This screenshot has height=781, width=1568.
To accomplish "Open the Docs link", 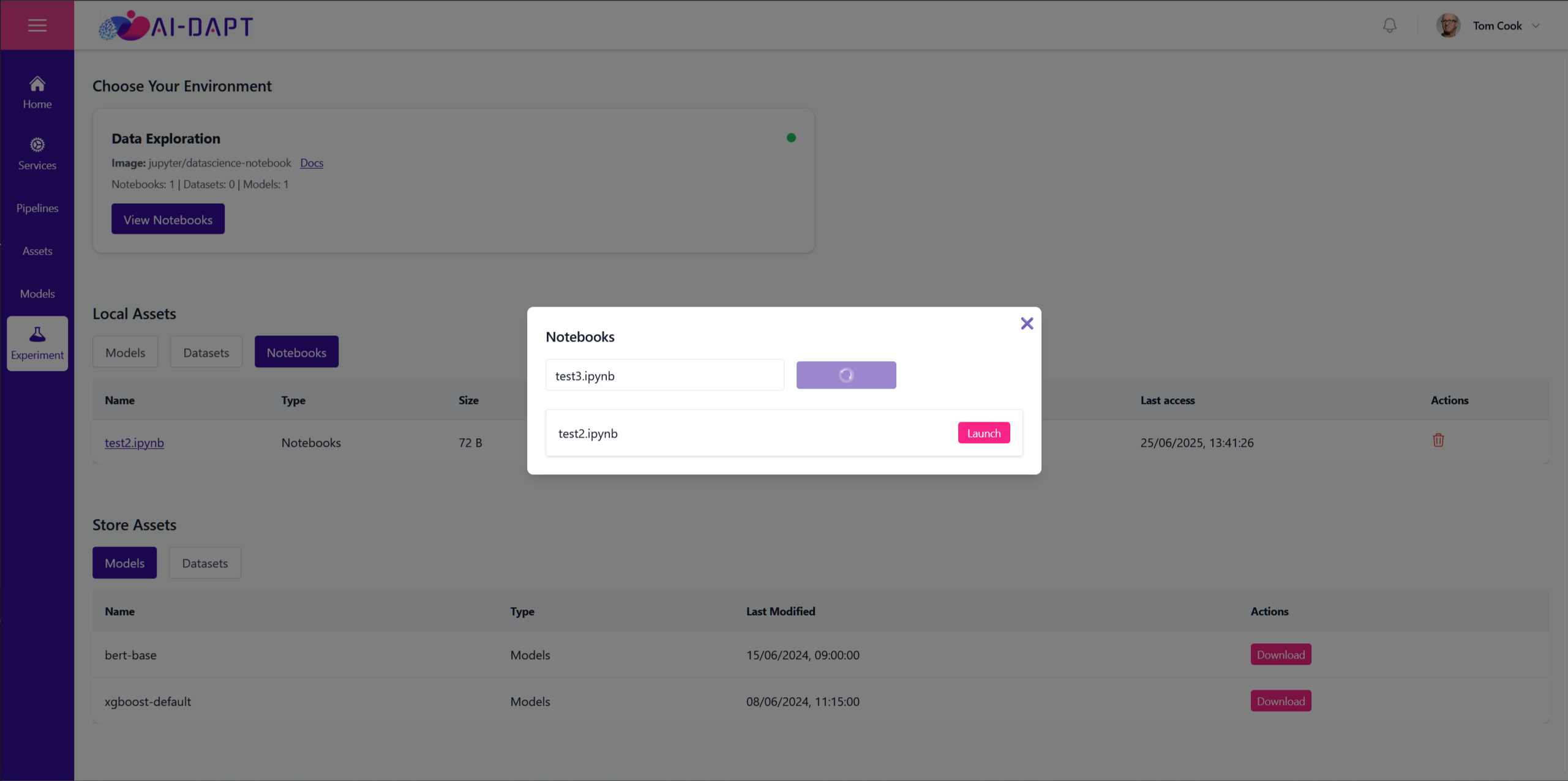I will 312,163.
